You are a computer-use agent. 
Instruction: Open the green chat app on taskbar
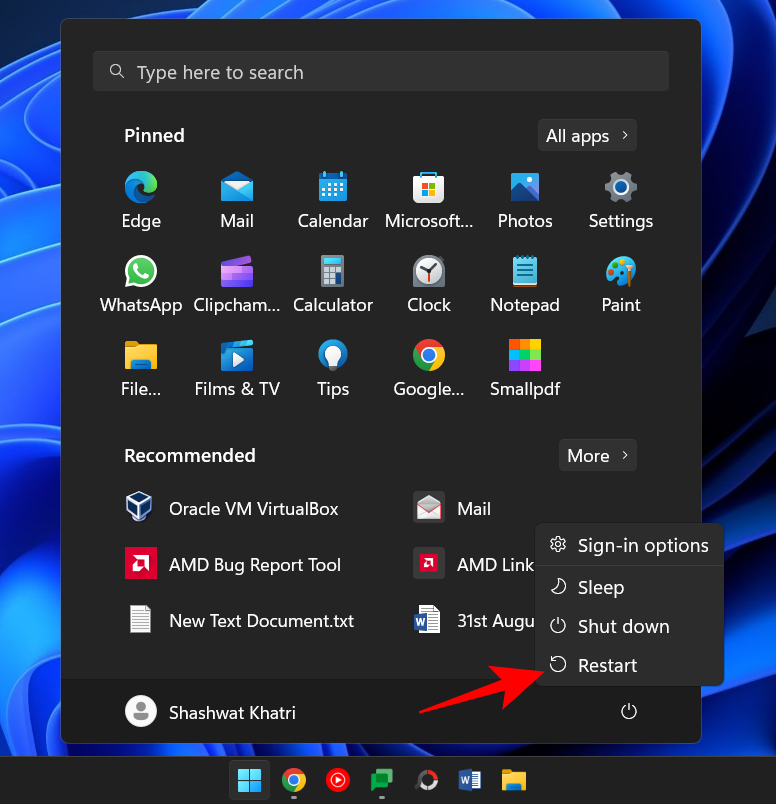click(382, 780)
